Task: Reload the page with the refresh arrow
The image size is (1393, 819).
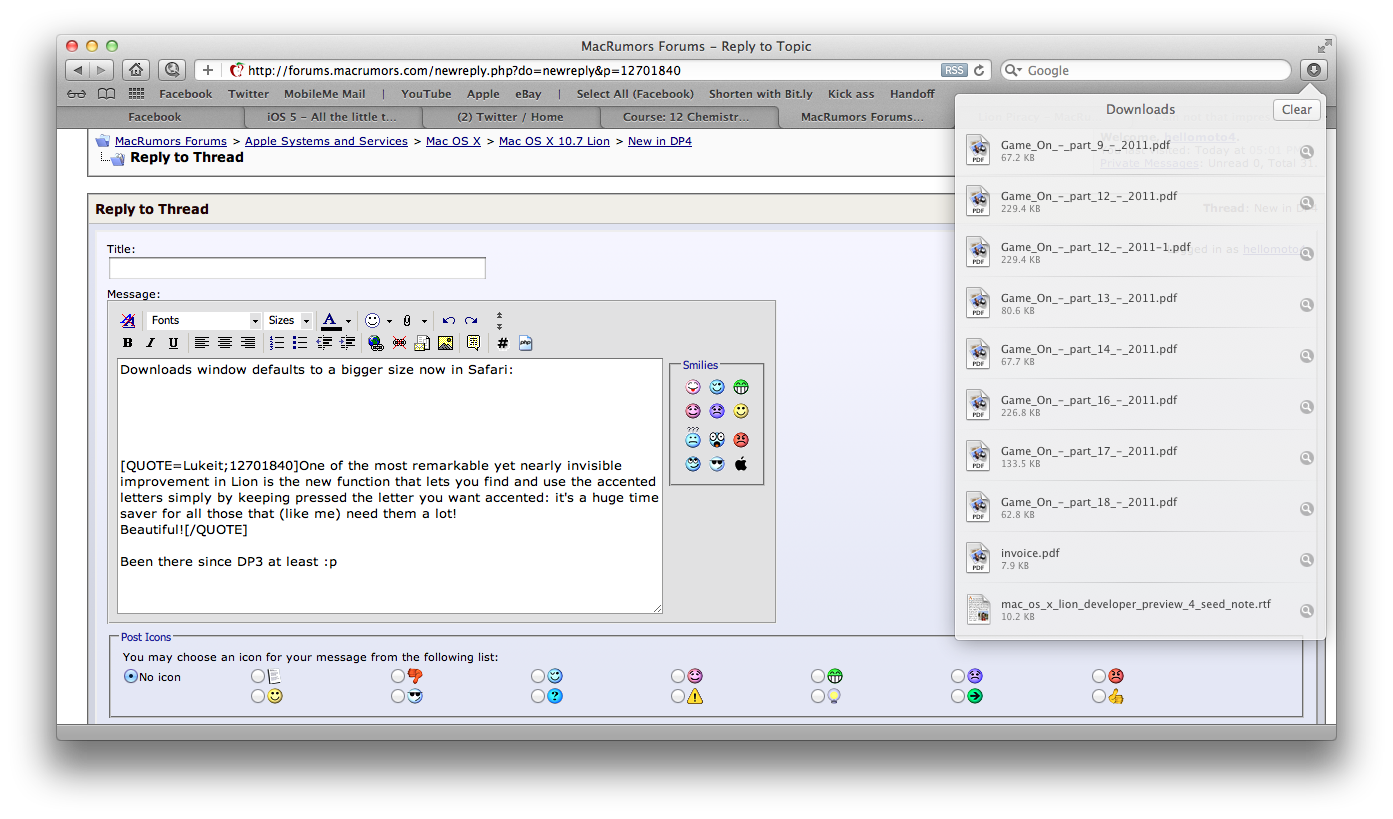Action: 980,70
